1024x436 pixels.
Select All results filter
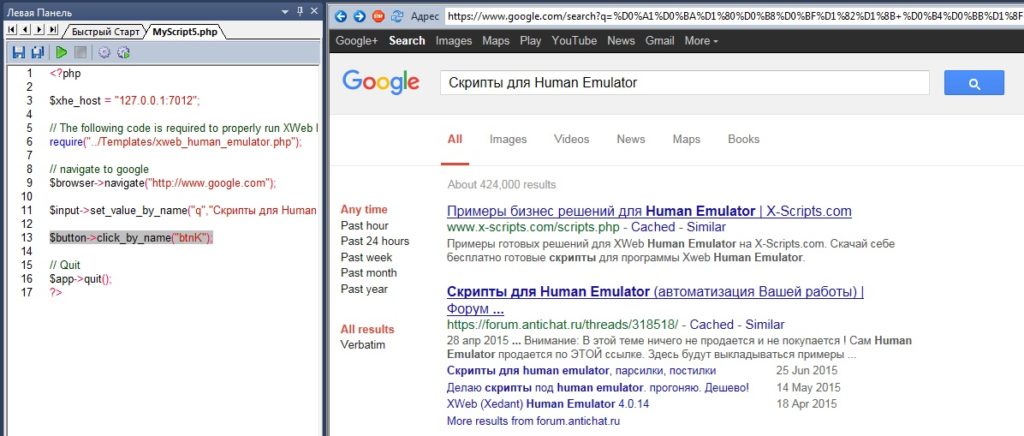[x=367, y=329]
